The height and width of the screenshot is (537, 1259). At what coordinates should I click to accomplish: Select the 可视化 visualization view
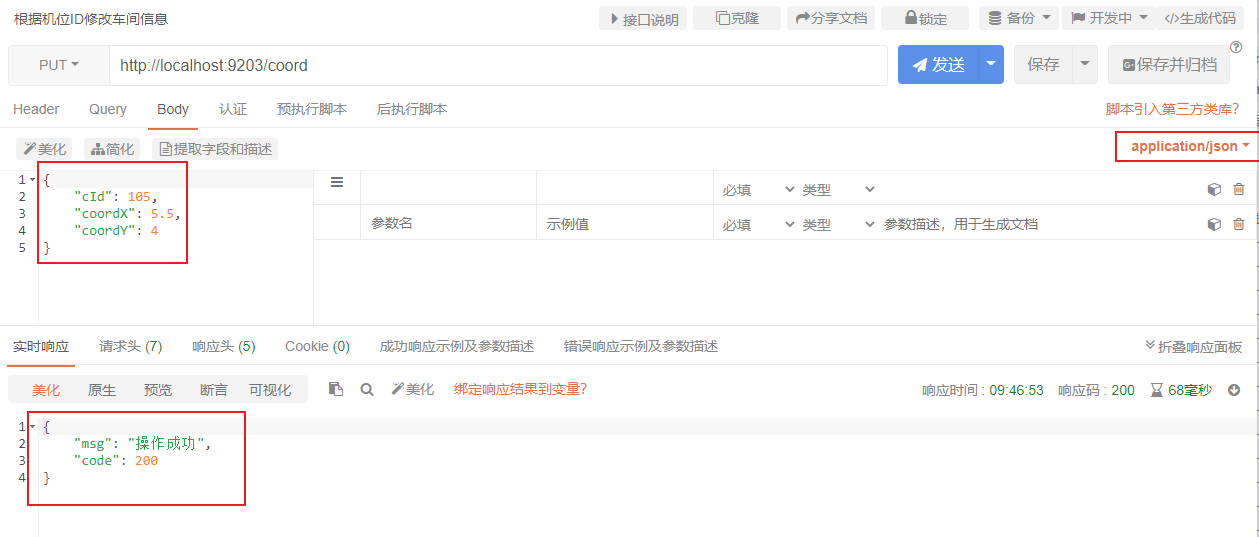[x=270, y=390]
